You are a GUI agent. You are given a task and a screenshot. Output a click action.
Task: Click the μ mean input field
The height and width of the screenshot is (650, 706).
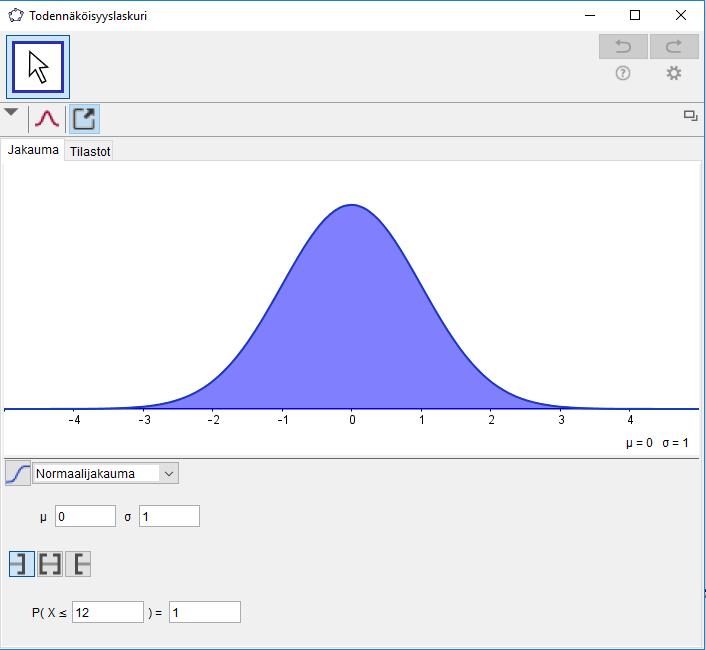tap(86, 516)
